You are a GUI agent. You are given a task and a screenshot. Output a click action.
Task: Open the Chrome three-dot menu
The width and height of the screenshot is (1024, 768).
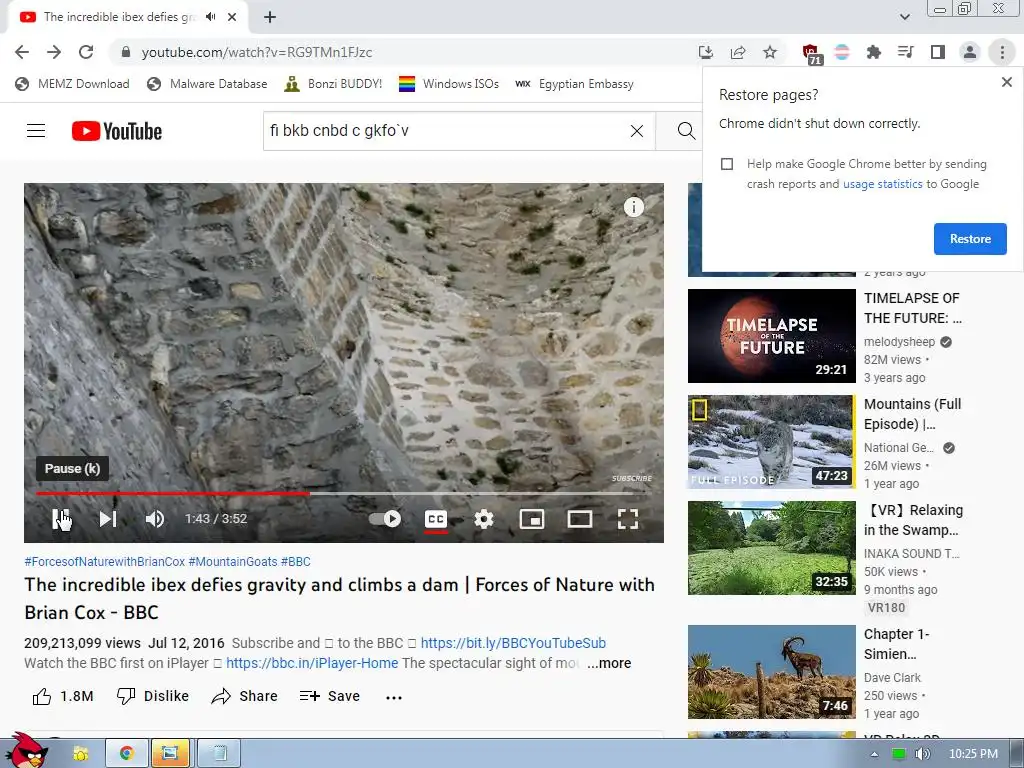pyautogui.click(x=1002, y=52)
